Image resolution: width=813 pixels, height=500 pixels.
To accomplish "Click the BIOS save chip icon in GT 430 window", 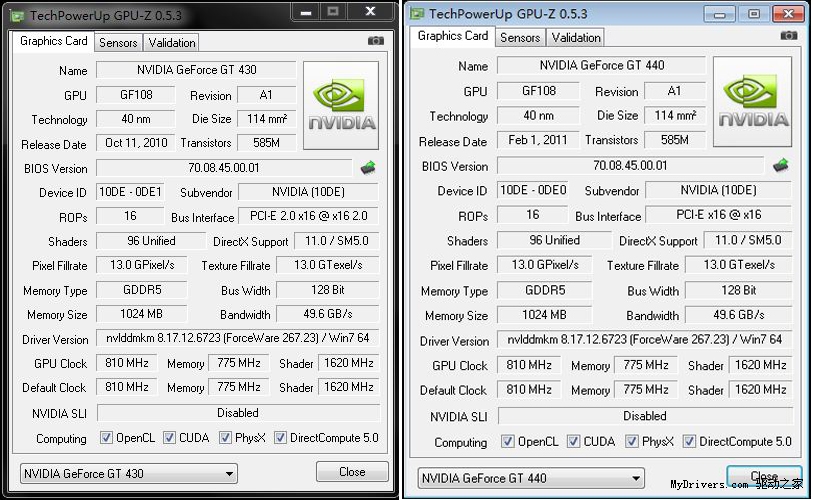I will pyautogui.click(x=368, y=168).
